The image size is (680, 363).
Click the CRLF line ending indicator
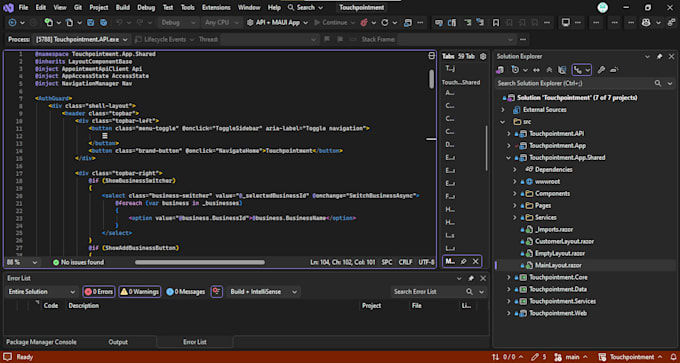405,262
